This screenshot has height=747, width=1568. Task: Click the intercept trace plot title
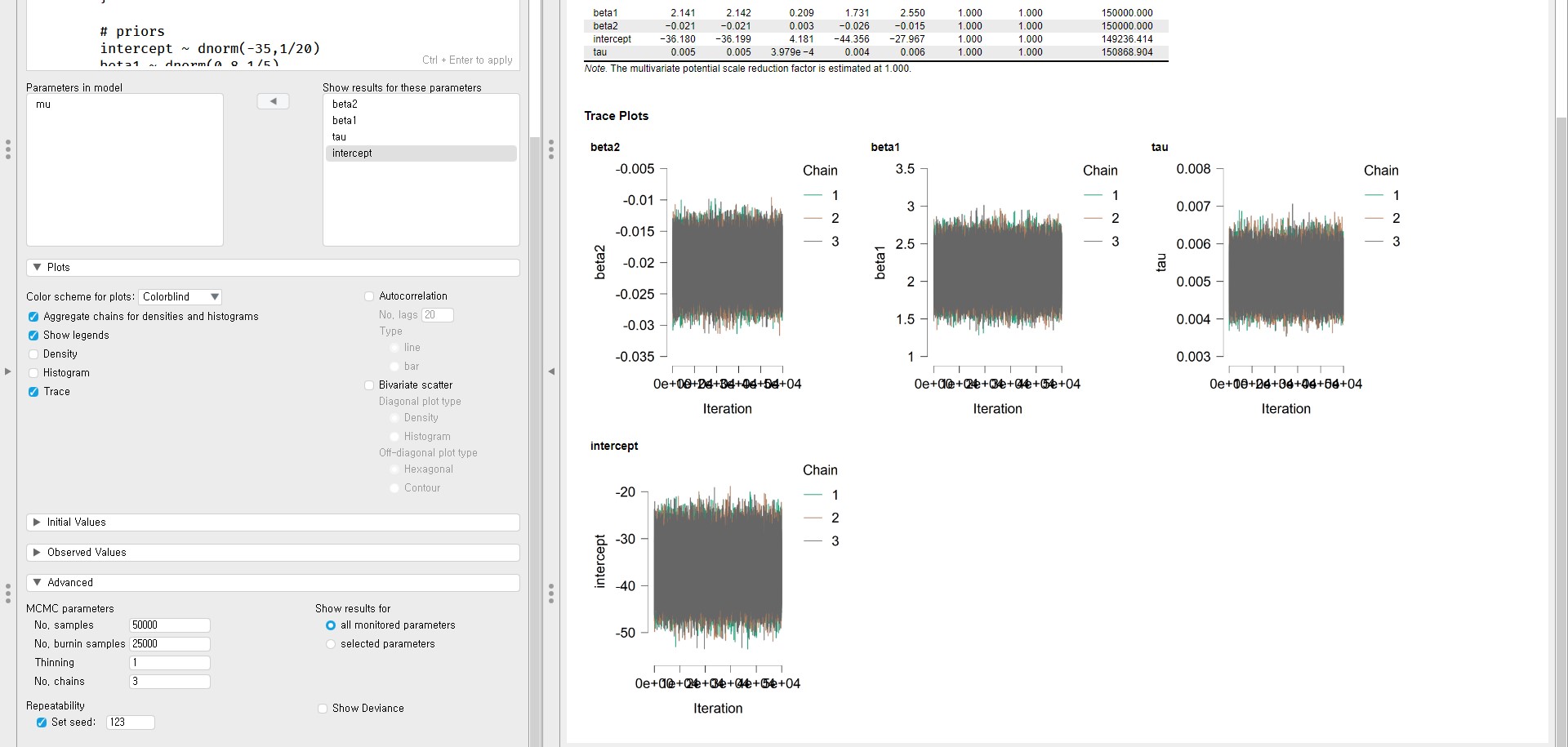614,446
